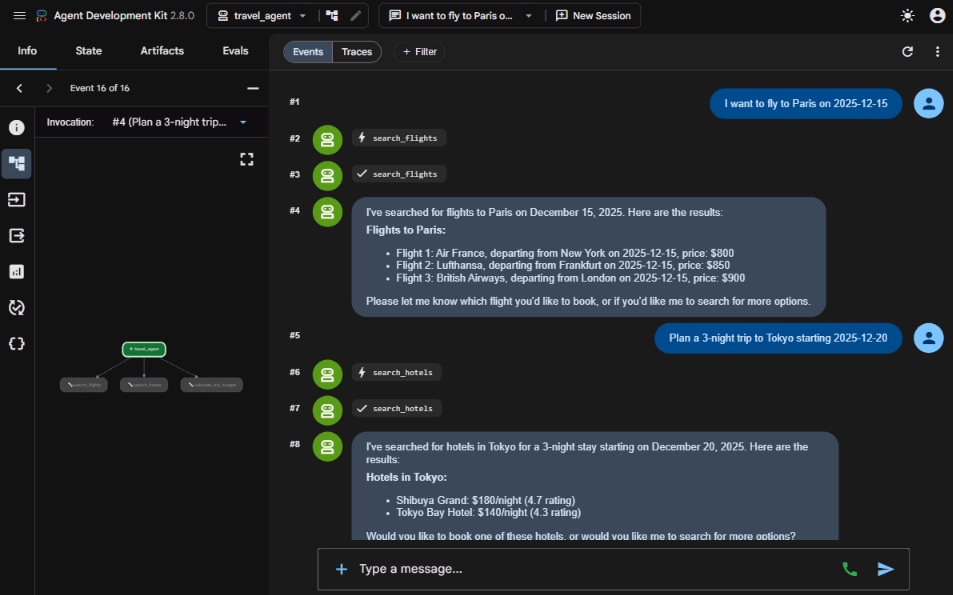Switch to the Info tab
Screen dimensions: 953x595
(27, 51)
